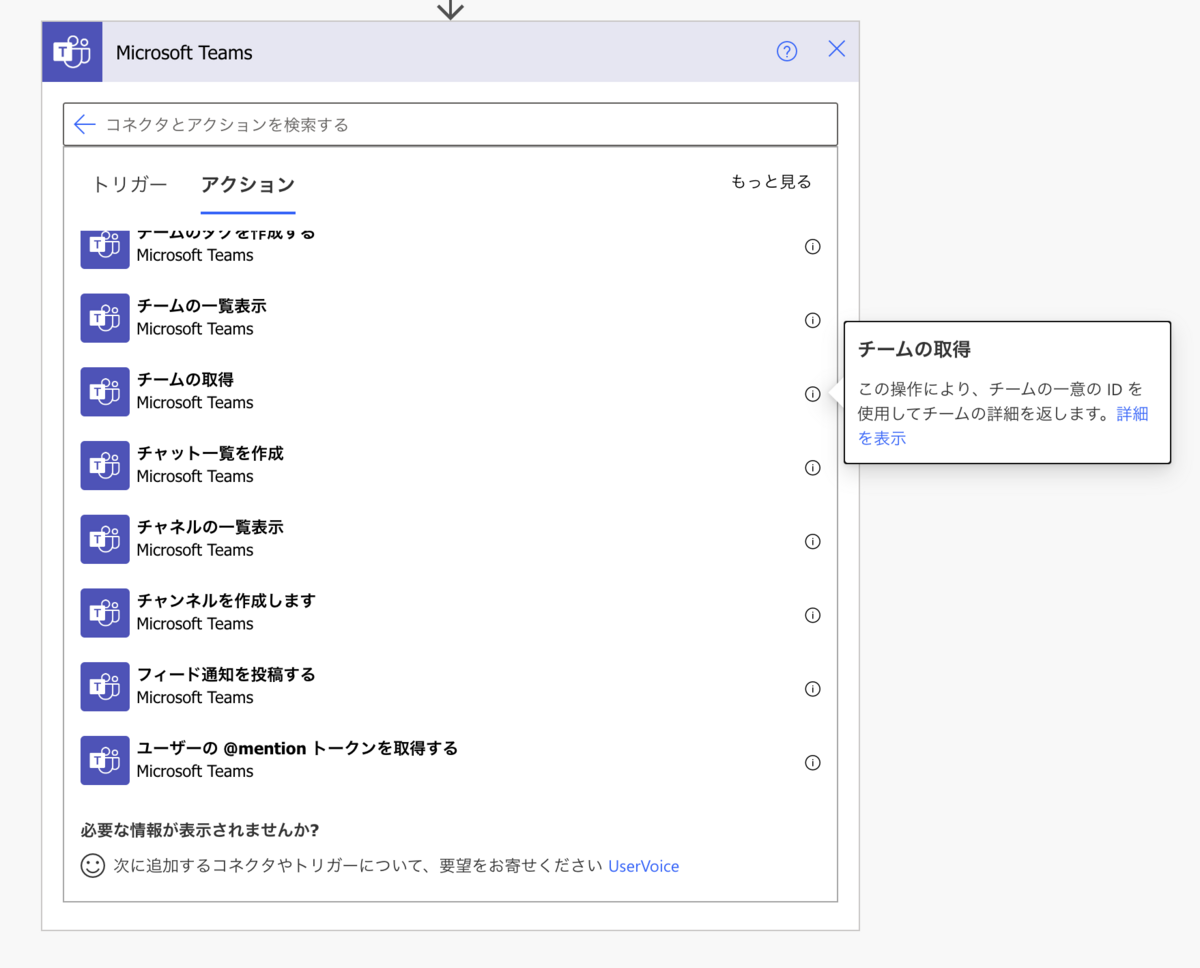Viewport: 1200px width, 968px height.
Task: Show info for フィード通知を投稿する
Action: coord(813,689)
